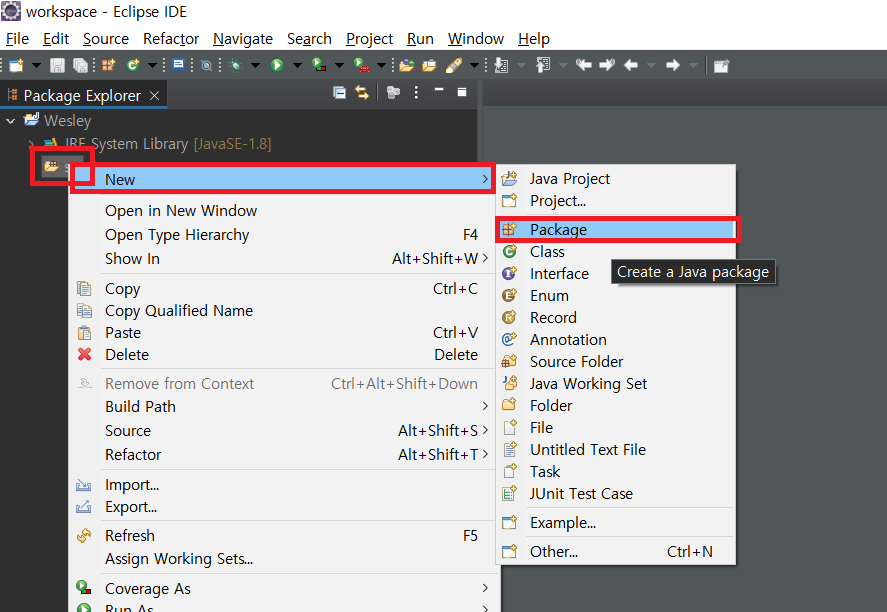Collapse the Wesley project tree node

point(11,121)
